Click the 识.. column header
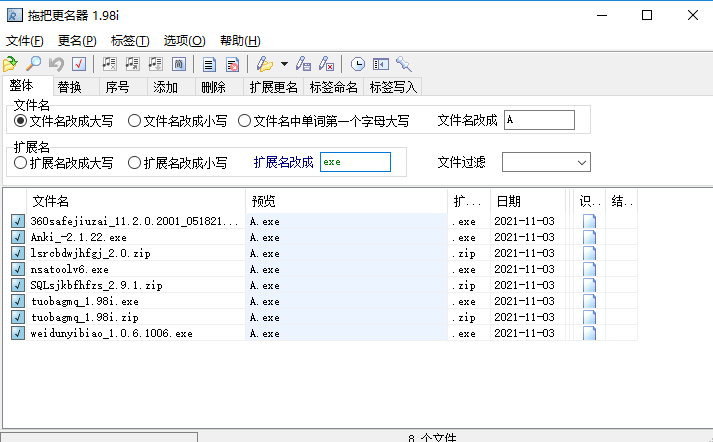This screenshot has height=442, width=713. [x=590, y=201]
